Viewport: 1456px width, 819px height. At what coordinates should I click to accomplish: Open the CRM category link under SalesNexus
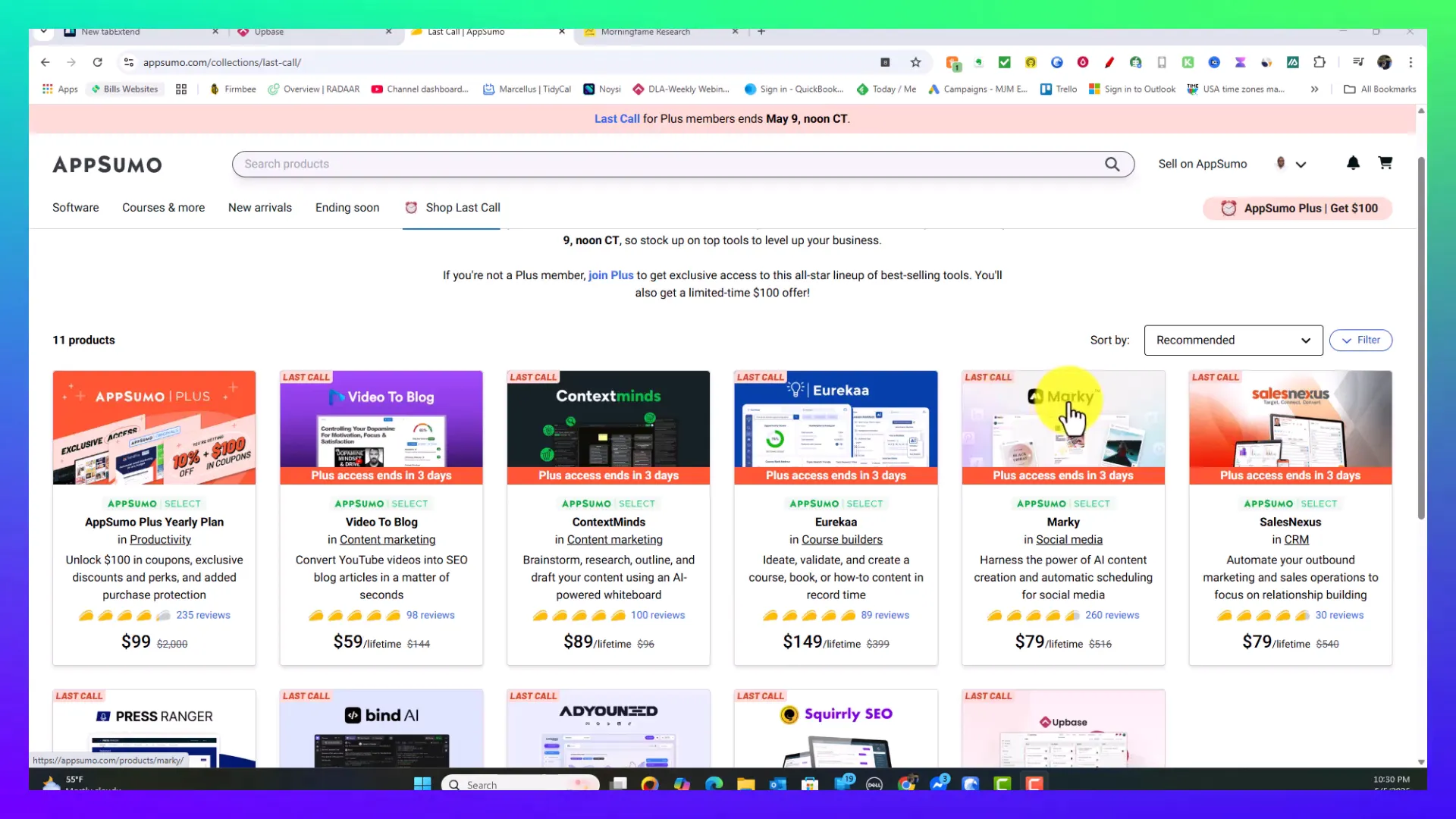1296,539
